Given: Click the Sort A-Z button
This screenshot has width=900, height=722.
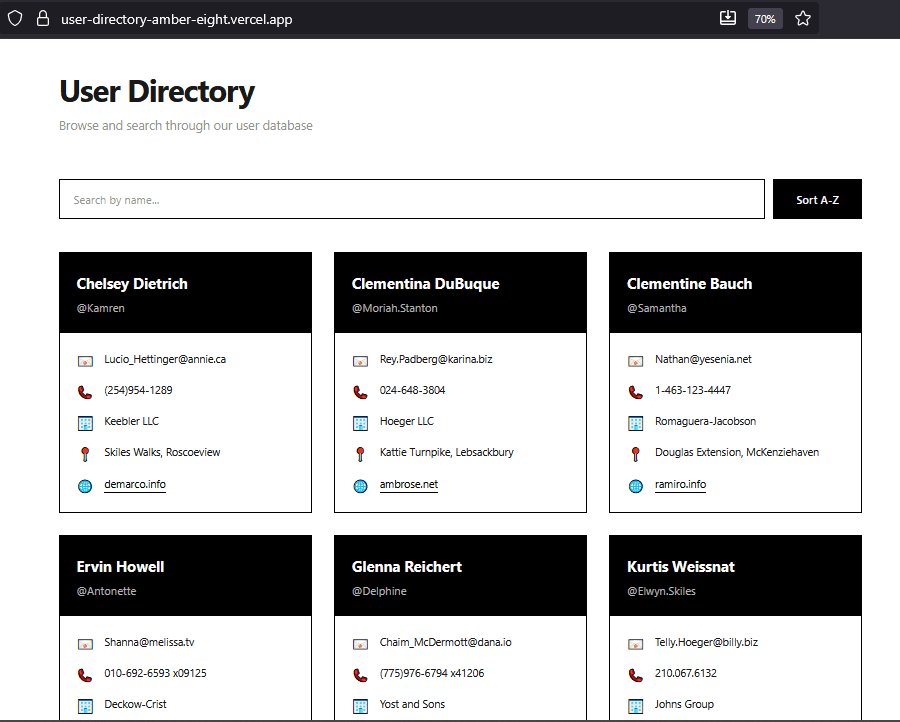Looking at the screenshot, I should click(817, 199).
